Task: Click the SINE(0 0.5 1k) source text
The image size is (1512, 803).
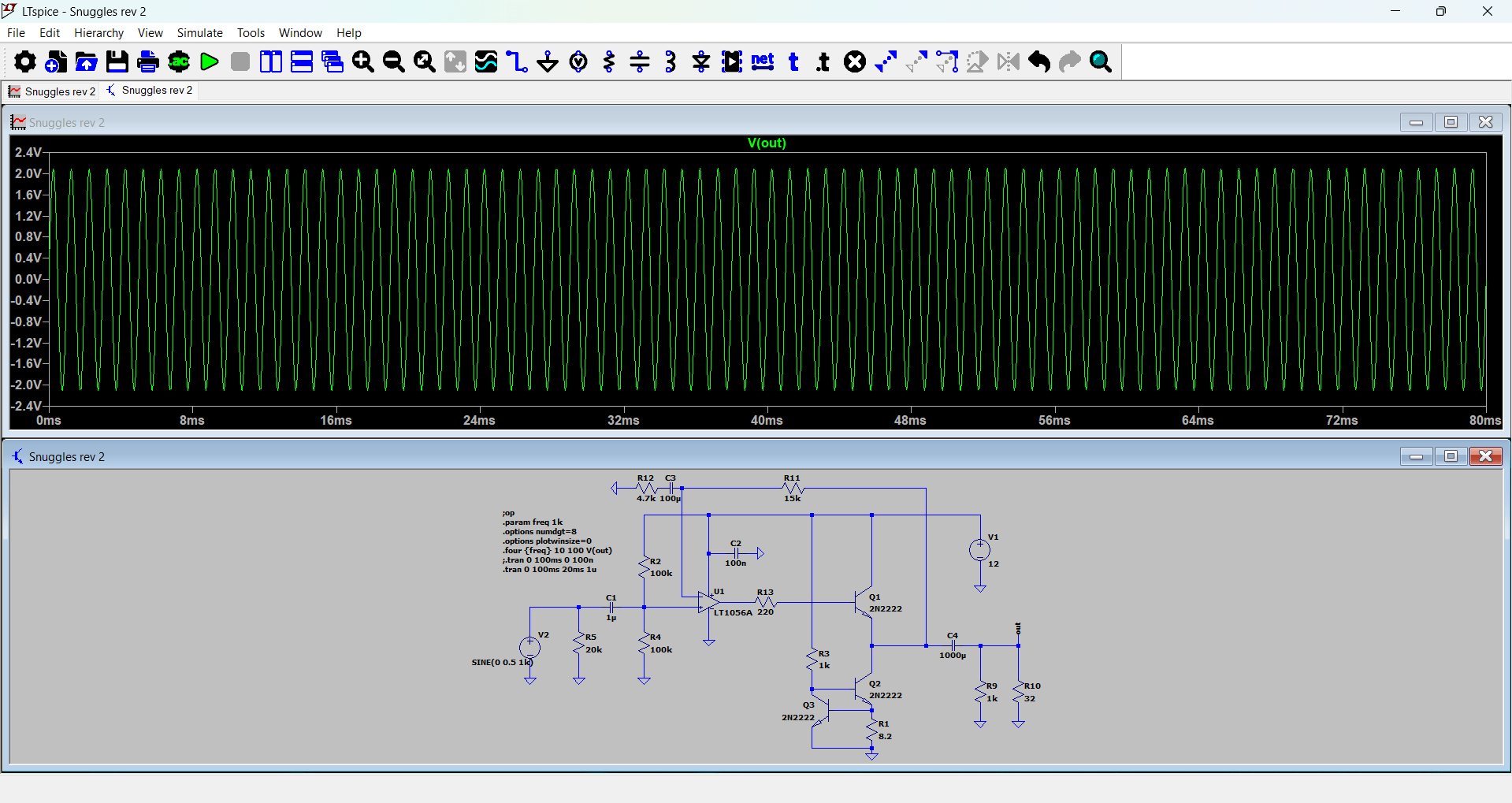Action: [502, 662]
